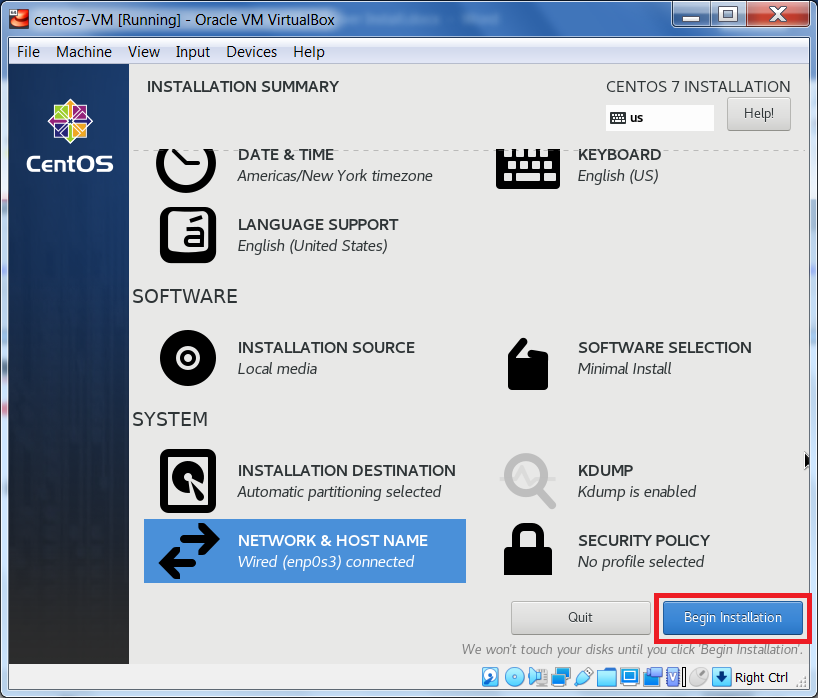The width and height of the screenshot is (818, 698).
Task: Open Software Selection package icon
Action: 528,363
